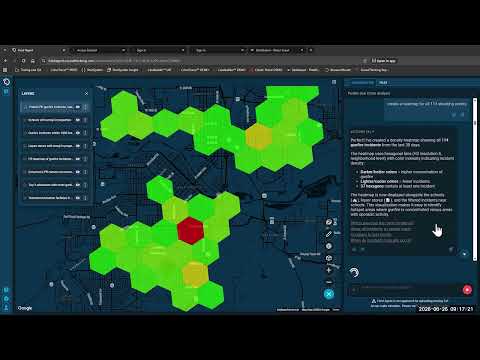Click the orange hexagon in the upper heatmap cluster
Image resolution: width=480 pixels, height=360 pixels.
click(x=258, y=136)
